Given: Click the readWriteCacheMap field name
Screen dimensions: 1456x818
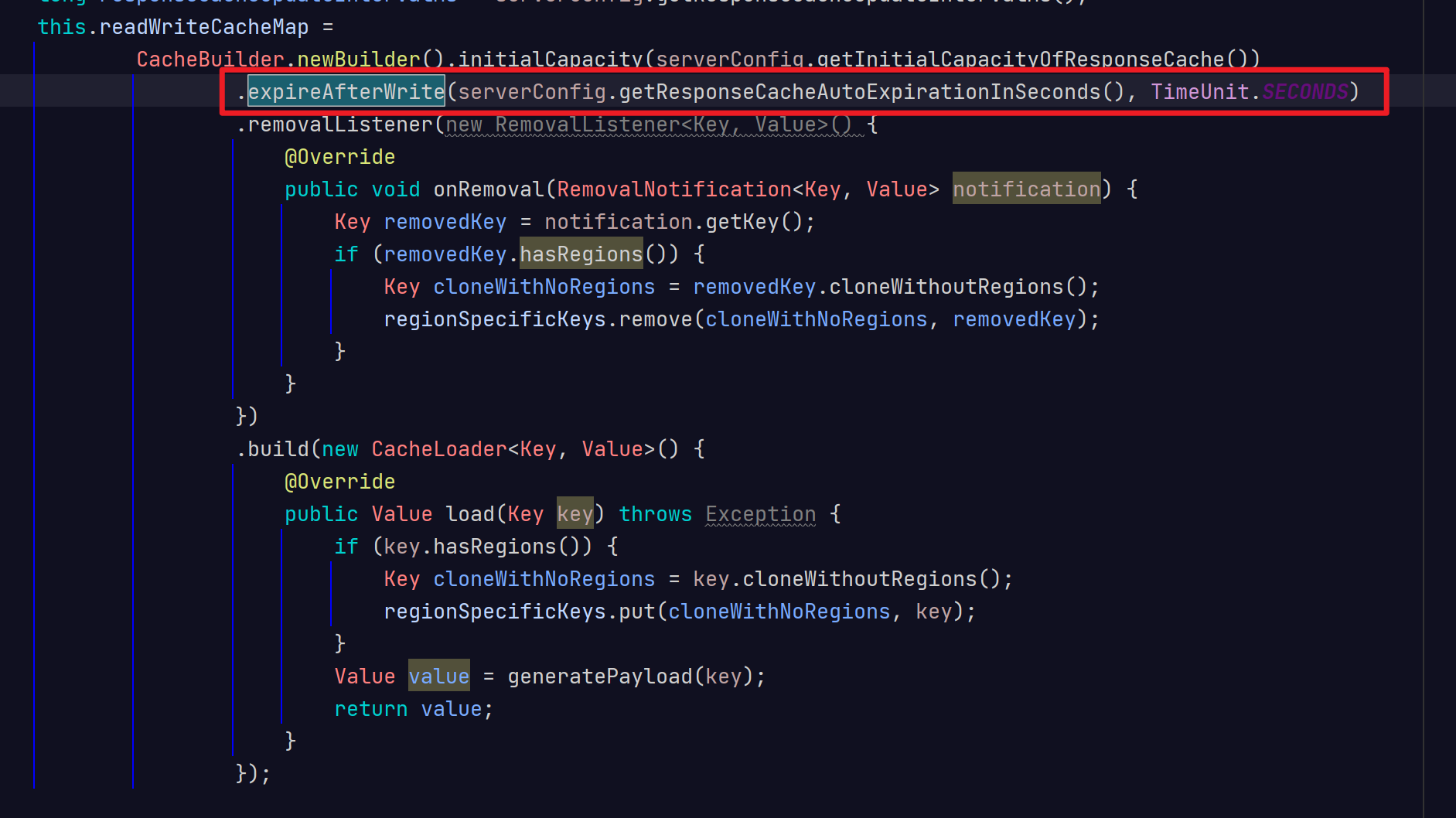Looking at the screenshot, I should [204, 27].
